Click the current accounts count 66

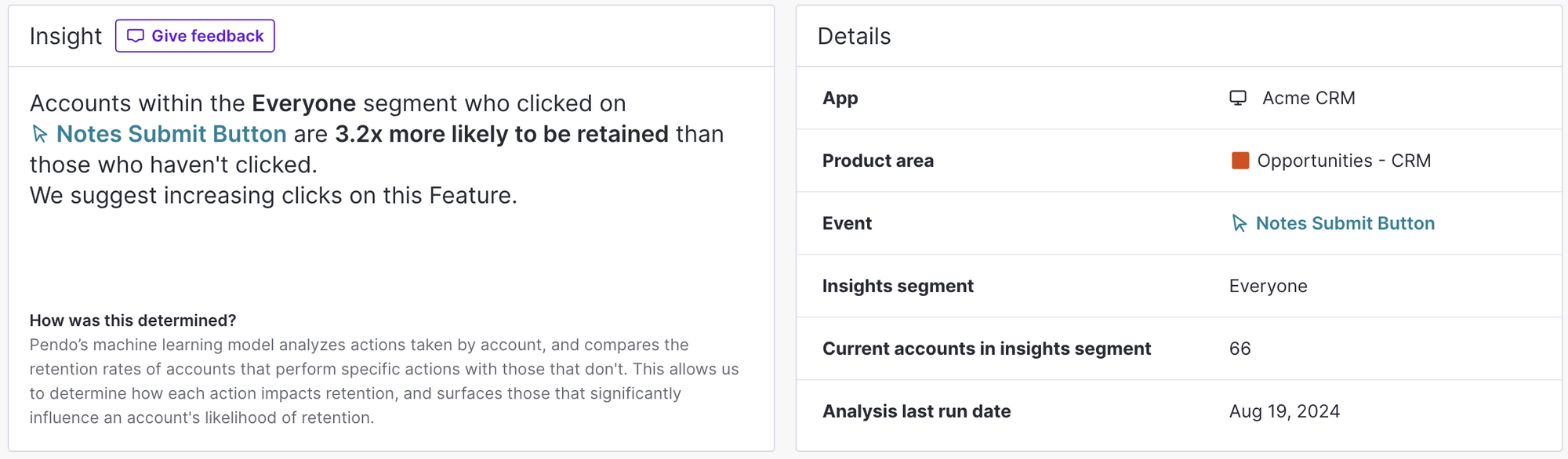[x=1240, y=349]
